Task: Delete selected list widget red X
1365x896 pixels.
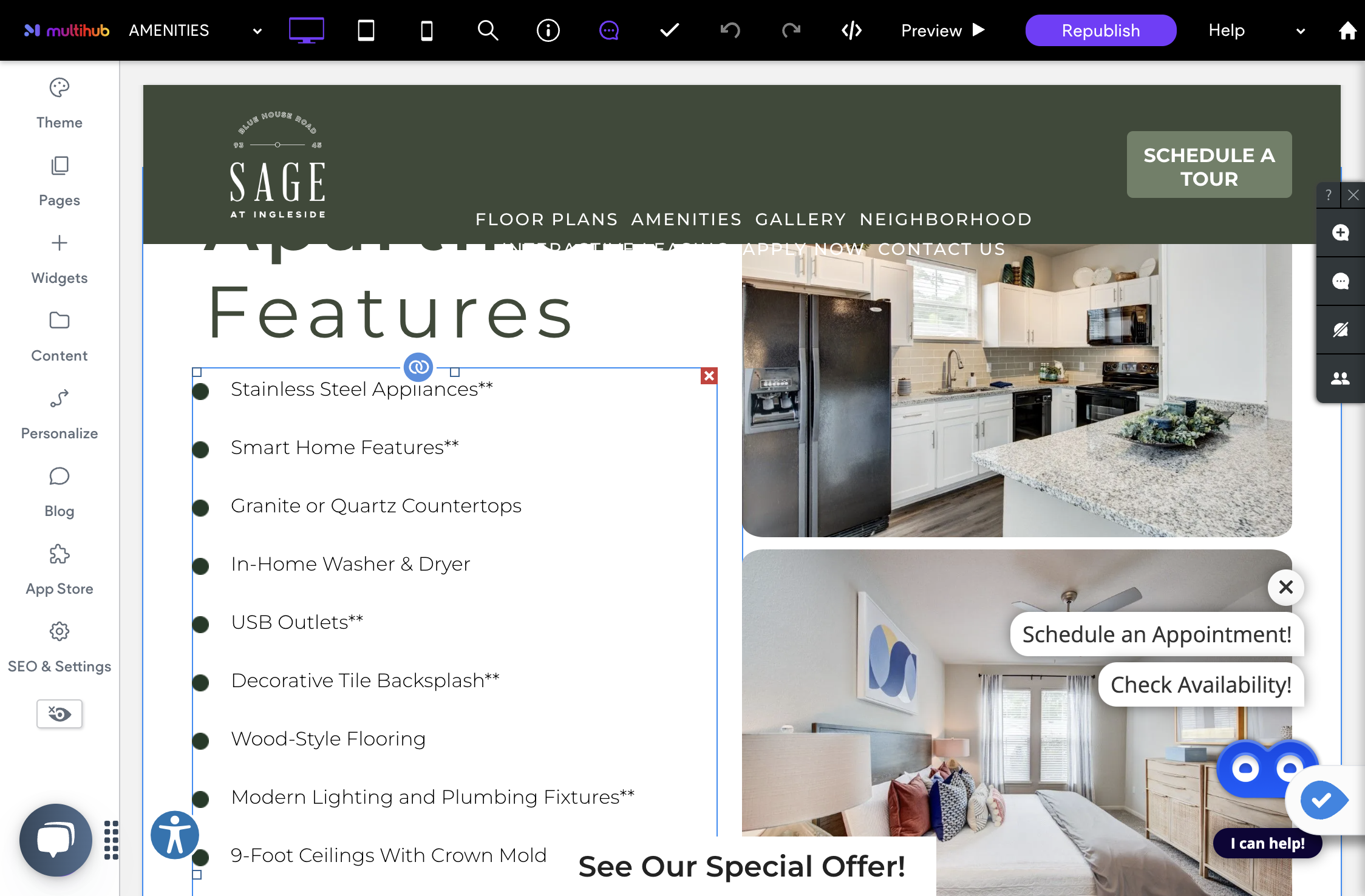Action: [x=709, y=376]
